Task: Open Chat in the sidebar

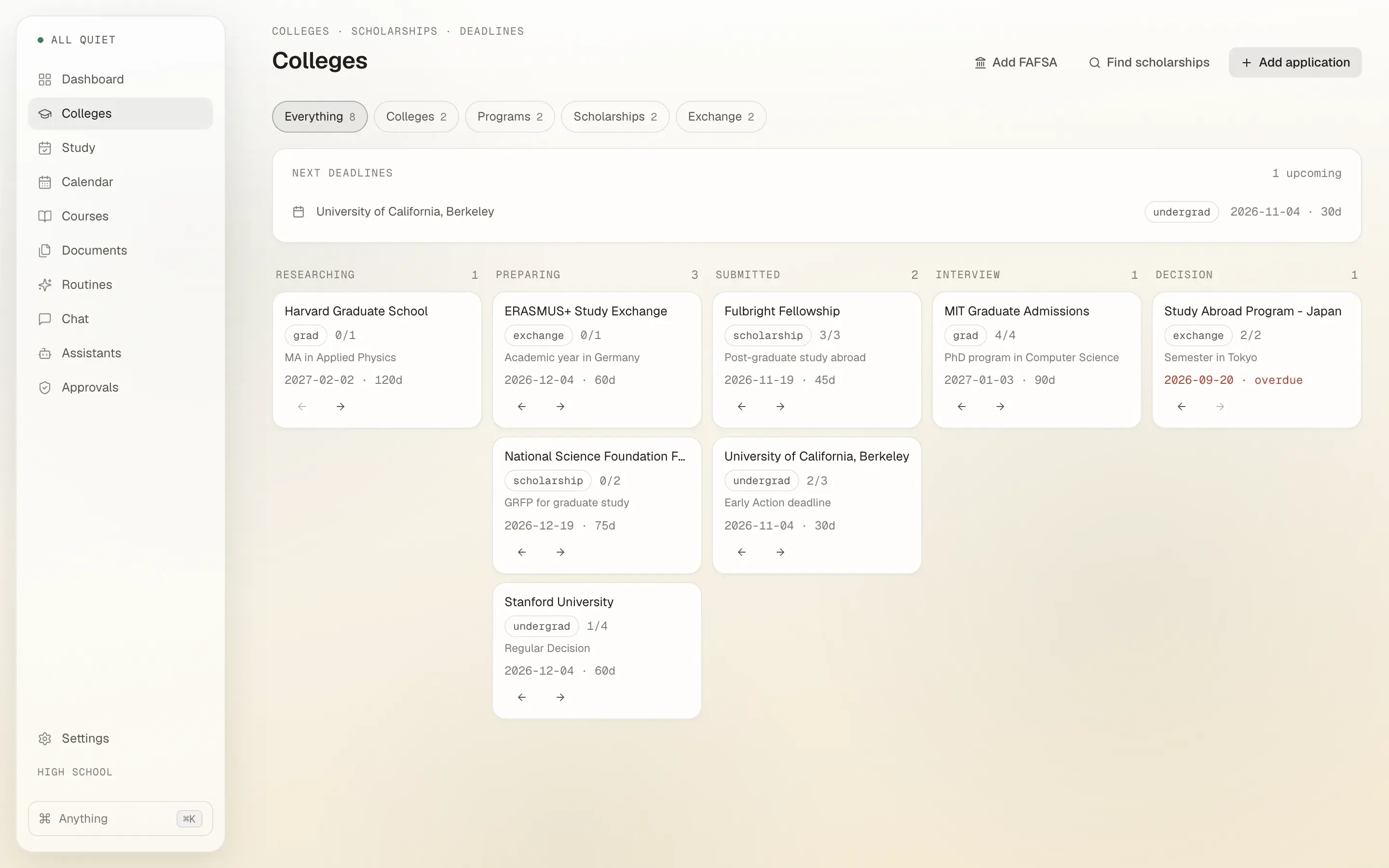Action: click(120, 319)
